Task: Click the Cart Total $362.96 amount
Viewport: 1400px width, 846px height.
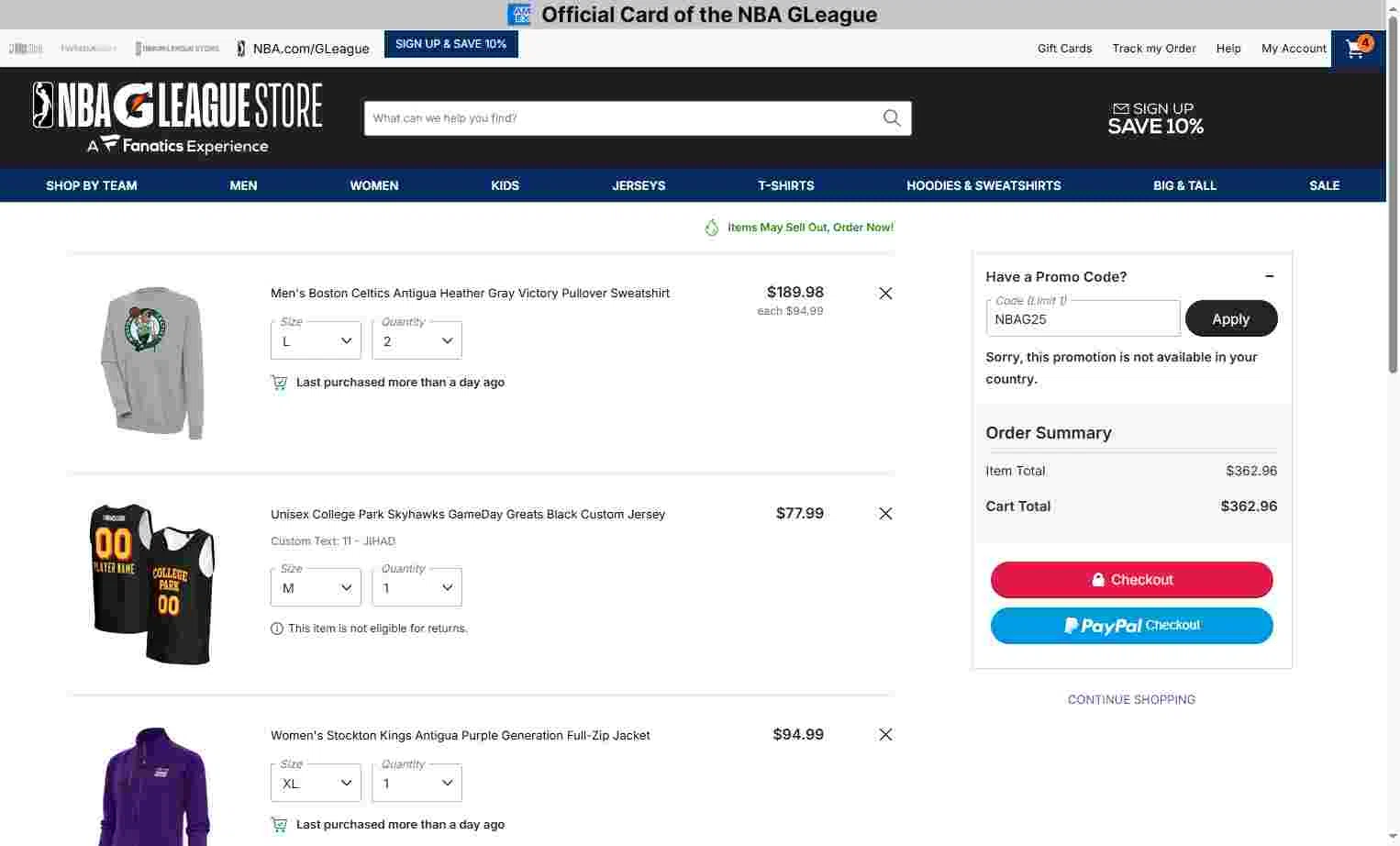Action: (x=1249, y=506)
